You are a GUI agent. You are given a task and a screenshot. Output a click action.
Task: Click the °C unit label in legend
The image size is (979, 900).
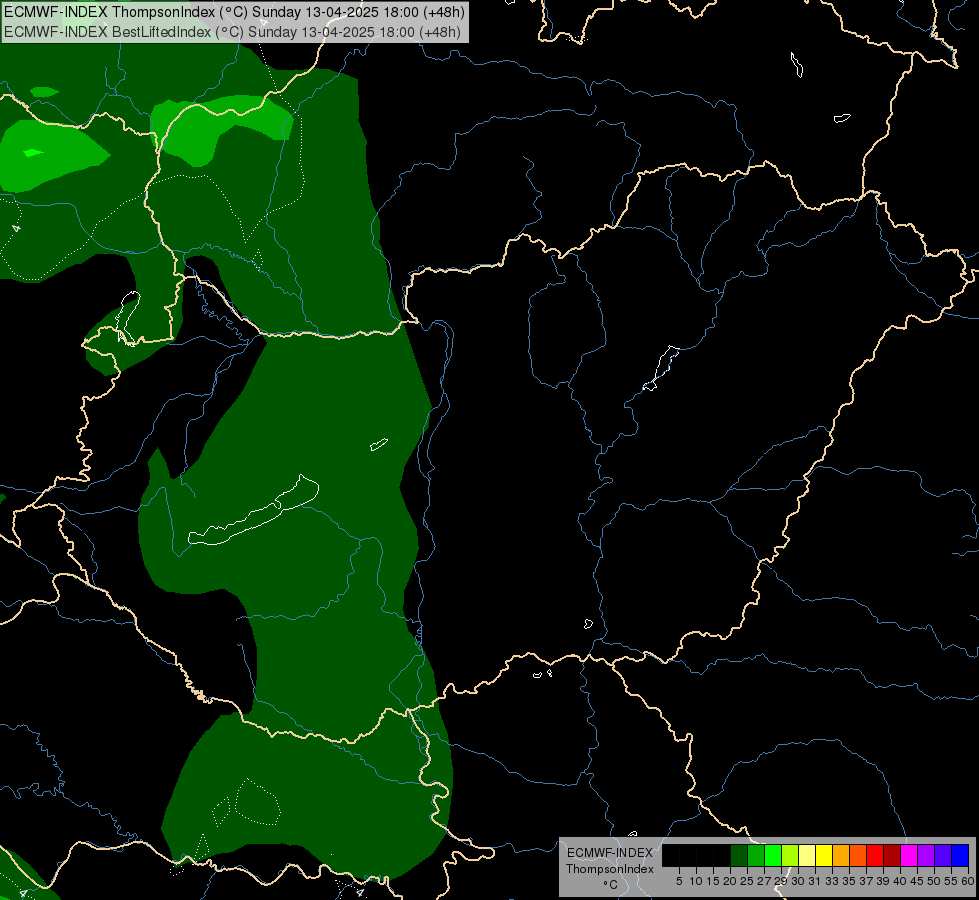(611, 885)
